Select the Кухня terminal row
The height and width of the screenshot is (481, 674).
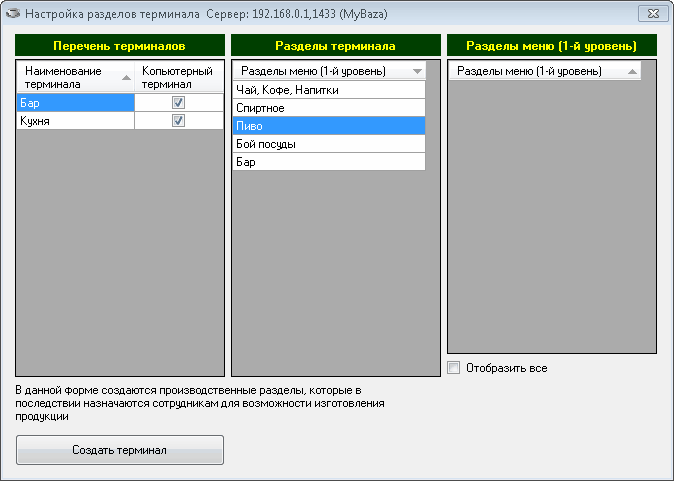pyautogui.click(x=75, y=120)
